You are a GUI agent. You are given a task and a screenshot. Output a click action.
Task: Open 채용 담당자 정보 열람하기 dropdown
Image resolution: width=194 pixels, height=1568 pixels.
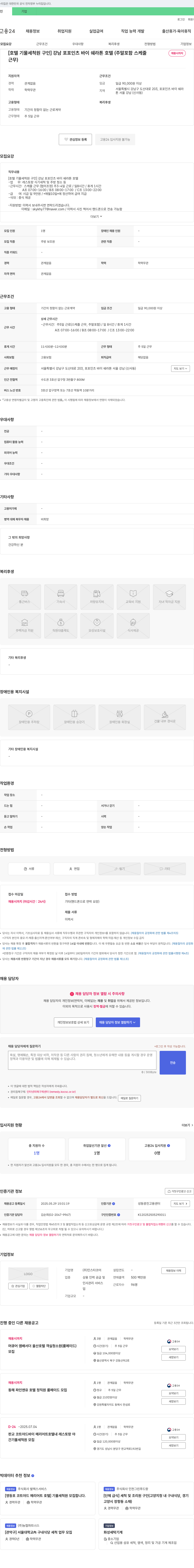point(118,1023)
